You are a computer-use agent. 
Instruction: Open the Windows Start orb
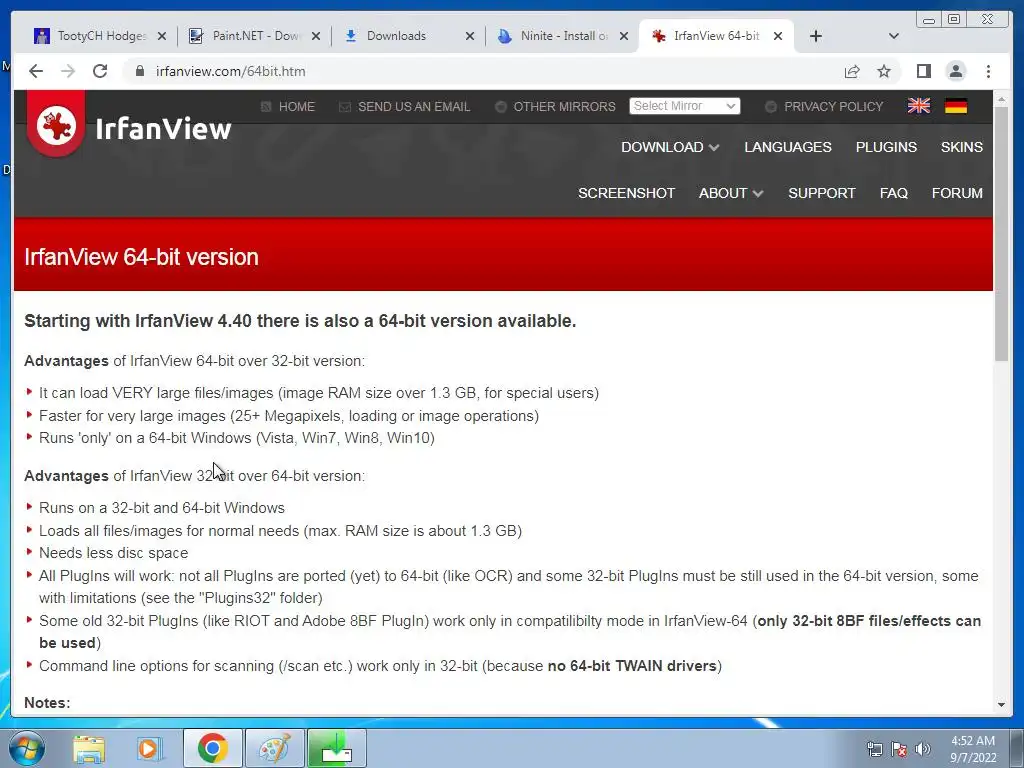(x=27, y=748)
